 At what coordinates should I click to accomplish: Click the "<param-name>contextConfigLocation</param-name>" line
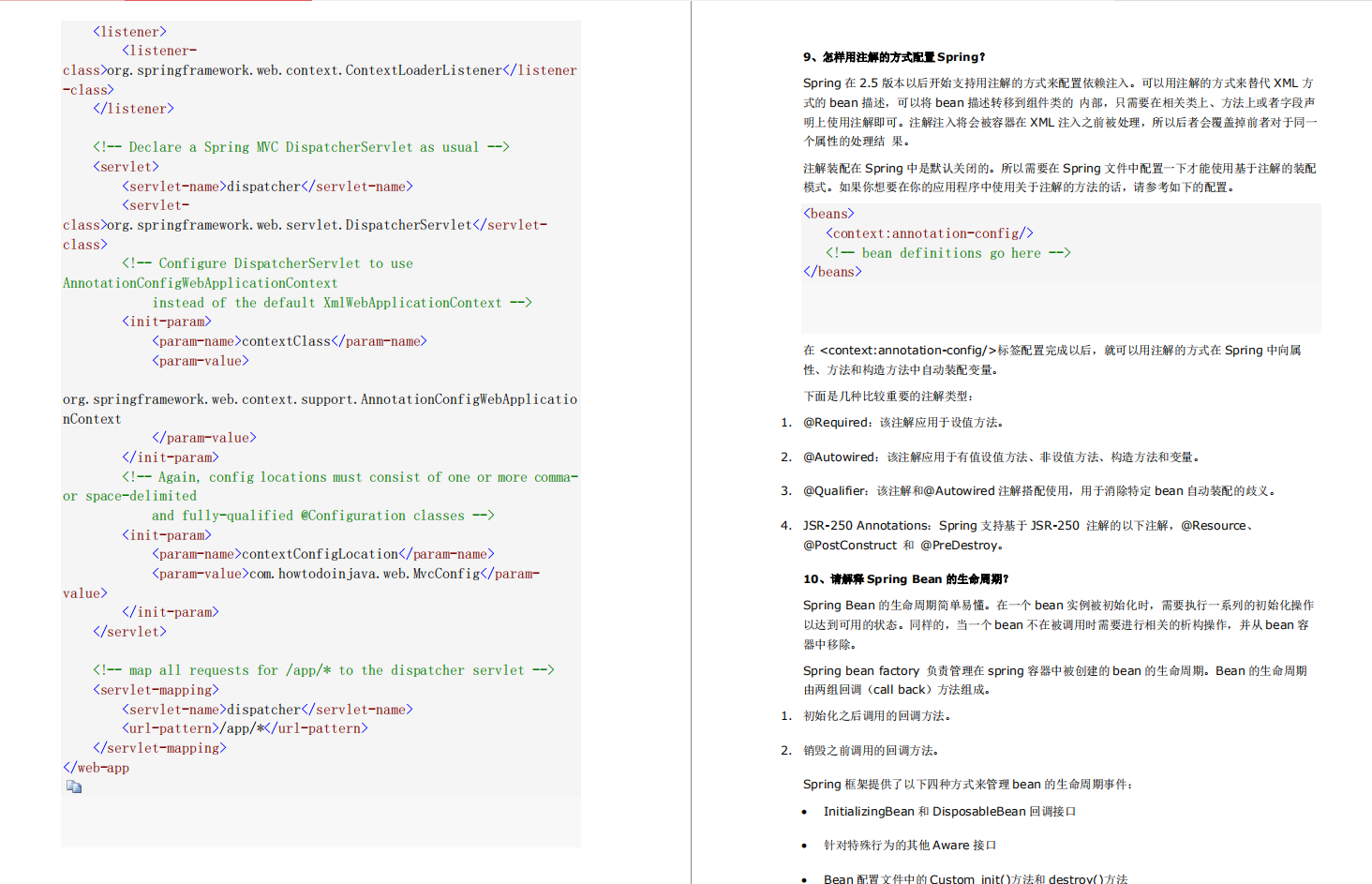(x=323, y=554)
